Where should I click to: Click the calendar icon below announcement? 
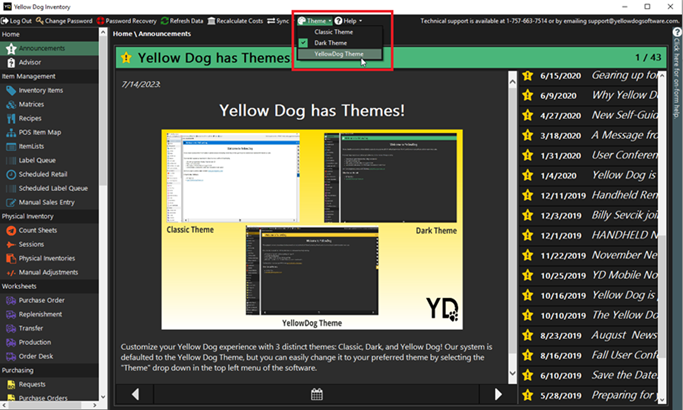(317, 394)
